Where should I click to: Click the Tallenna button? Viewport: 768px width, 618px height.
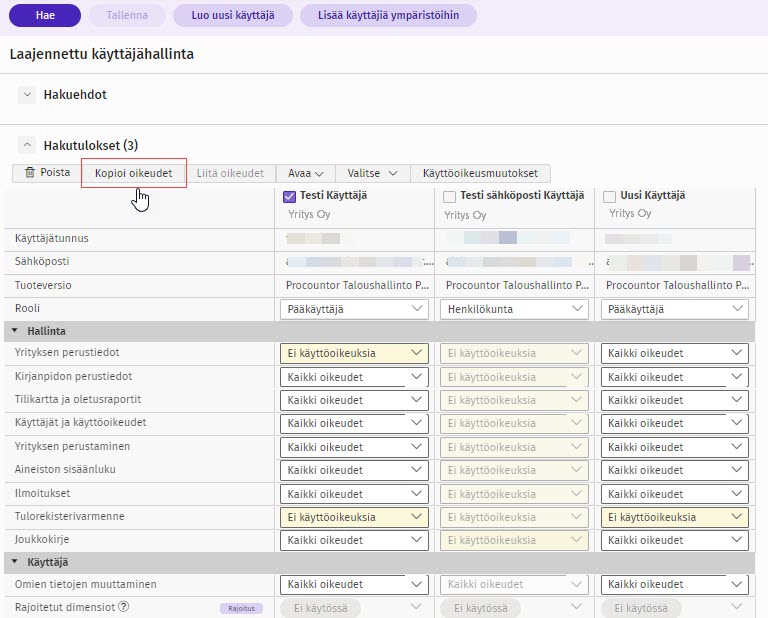[127, 15]
